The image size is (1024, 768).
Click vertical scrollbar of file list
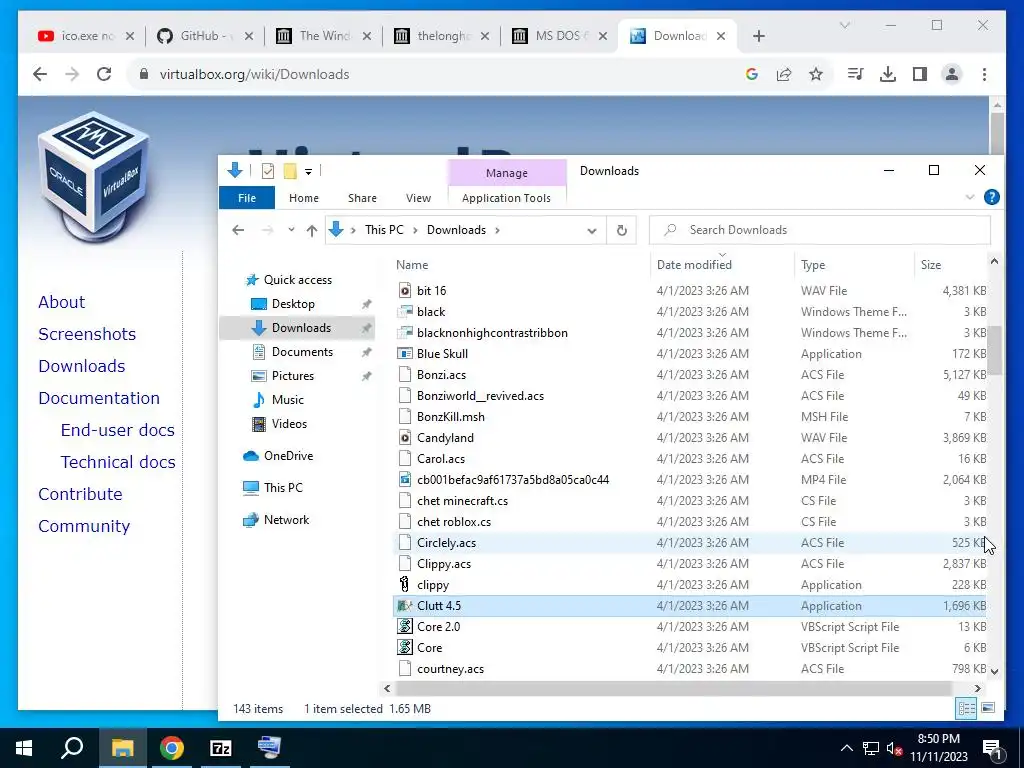(x=994, y=351)
